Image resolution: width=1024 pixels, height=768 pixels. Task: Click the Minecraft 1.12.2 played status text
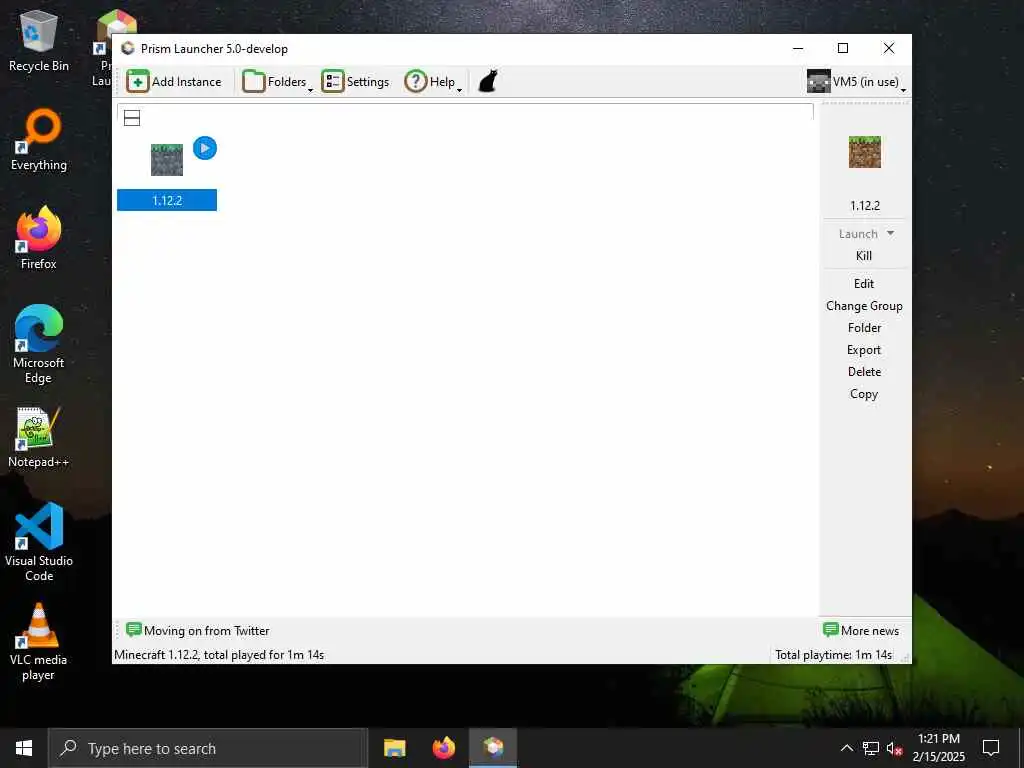pos(219,655)
